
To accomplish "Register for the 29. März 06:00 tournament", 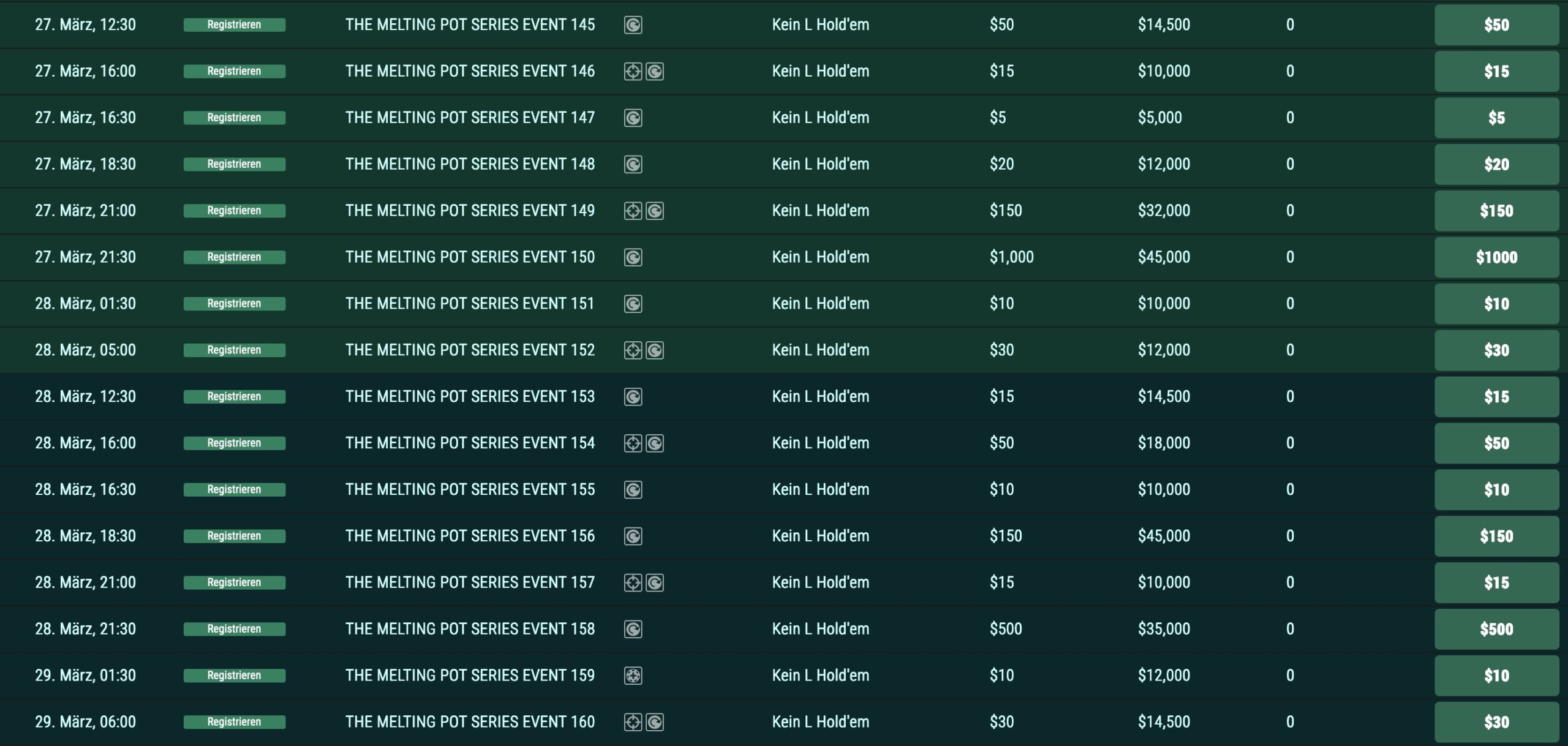I will coord(234,722).
